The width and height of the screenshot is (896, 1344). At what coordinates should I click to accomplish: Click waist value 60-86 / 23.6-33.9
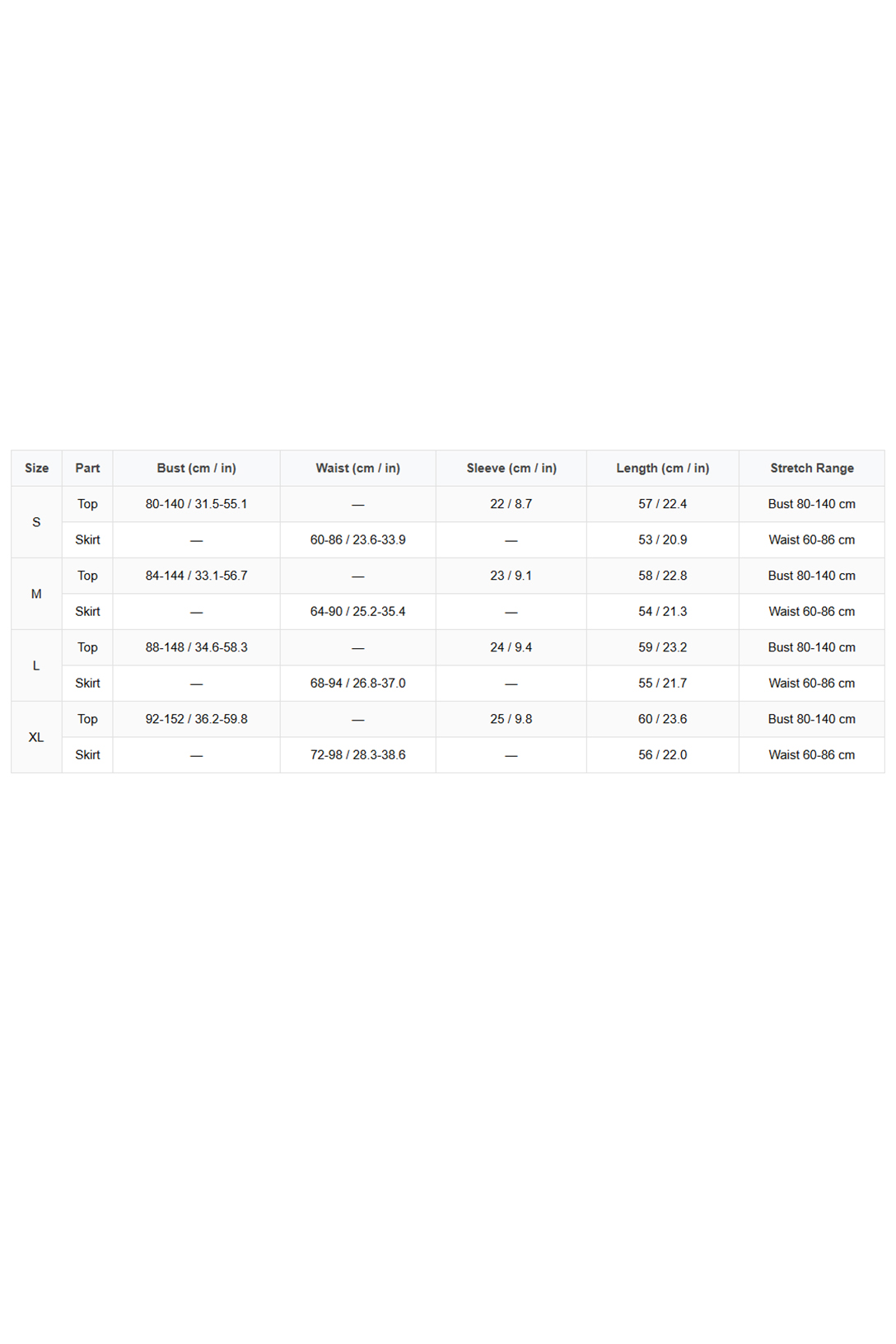[x=357, y=539]
